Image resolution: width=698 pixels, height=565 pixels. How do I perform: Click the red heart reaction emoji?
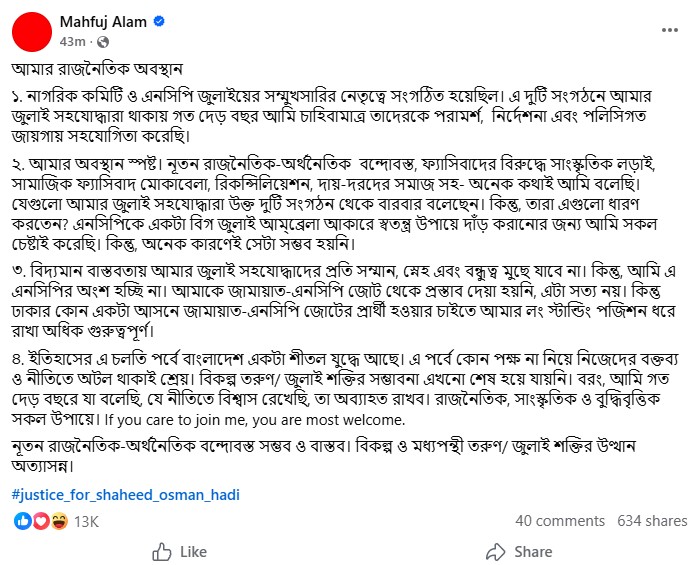pos(41,521)
